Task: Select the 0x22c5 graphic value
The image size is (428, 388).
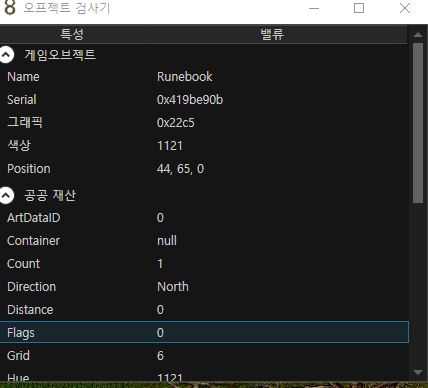Action: pos(176,123)
